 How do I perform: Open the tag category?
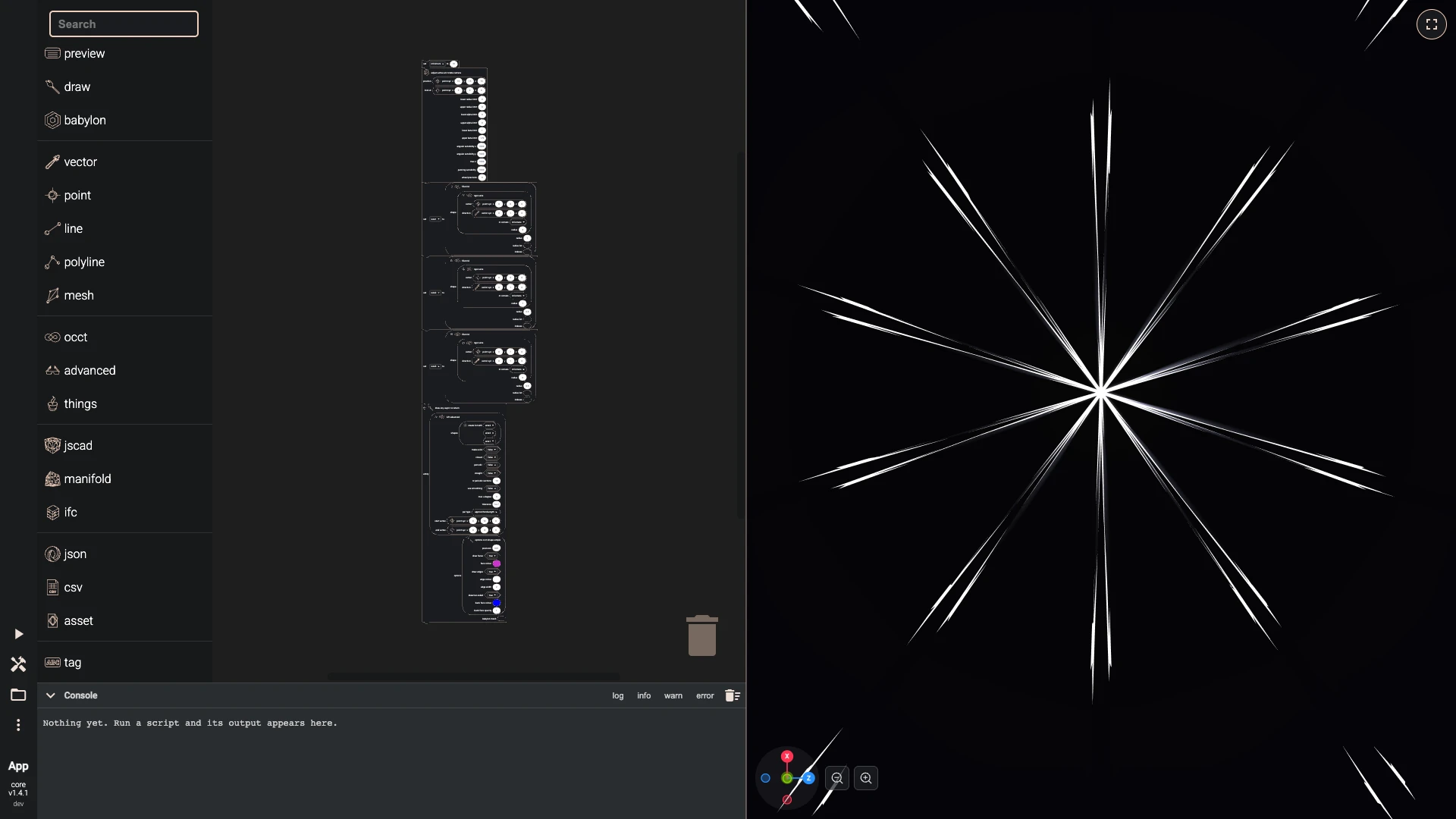(124, 662)
